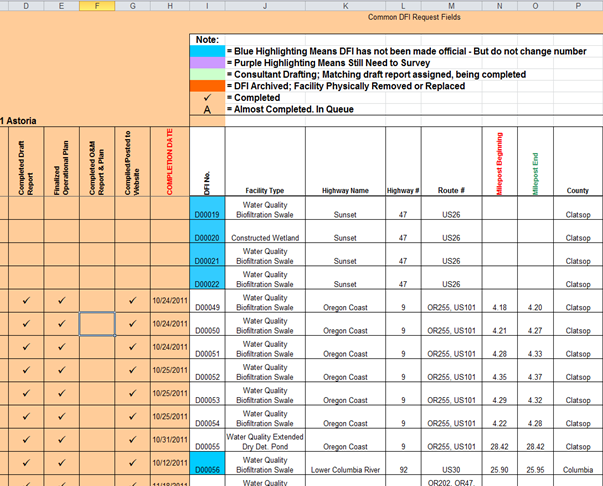Select completion date 10/12/2011
Screen dimensions: 603x486
pyautogui.click(x=170, y=463)
